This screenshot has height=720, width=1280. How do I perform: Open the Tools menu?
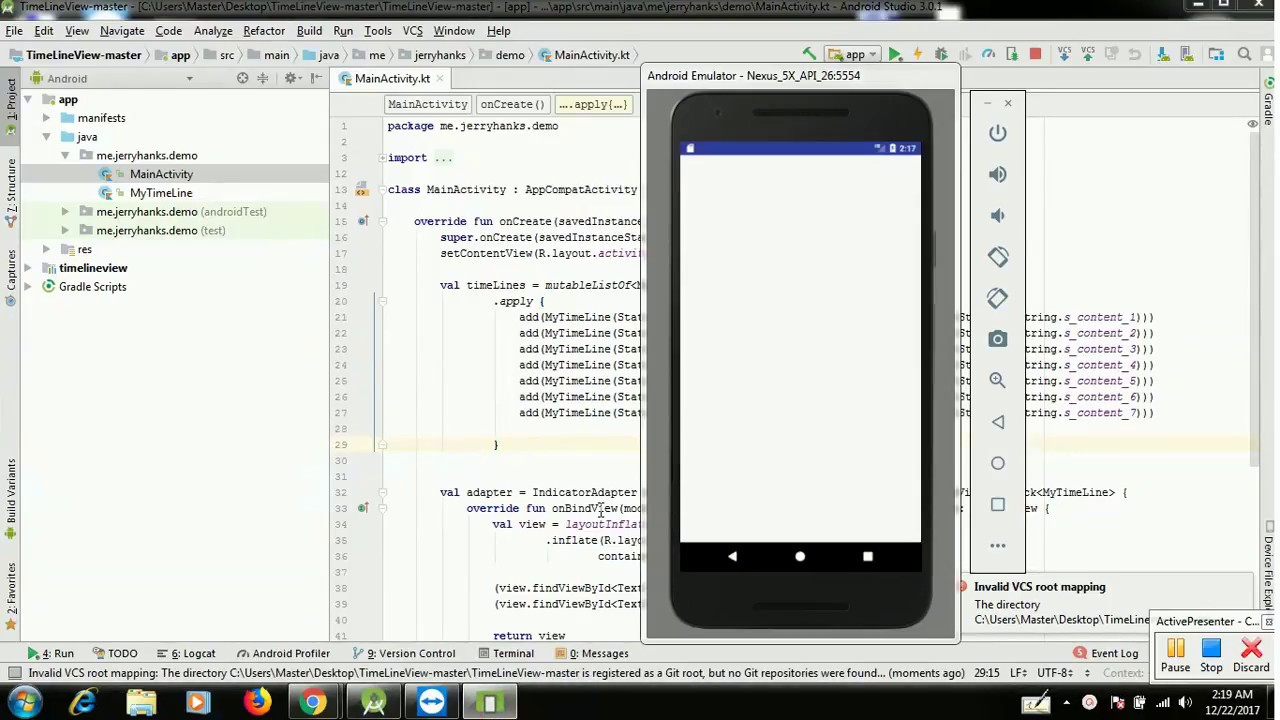click(377, 31)
